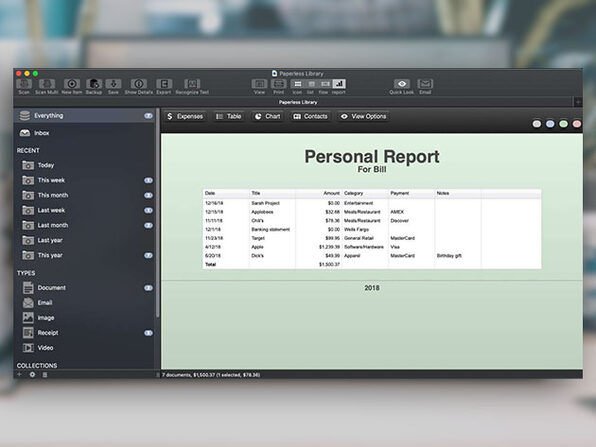The image size is (596, 447).
Task: Switch to the report view mode
Action: click(x=339, y=84)
